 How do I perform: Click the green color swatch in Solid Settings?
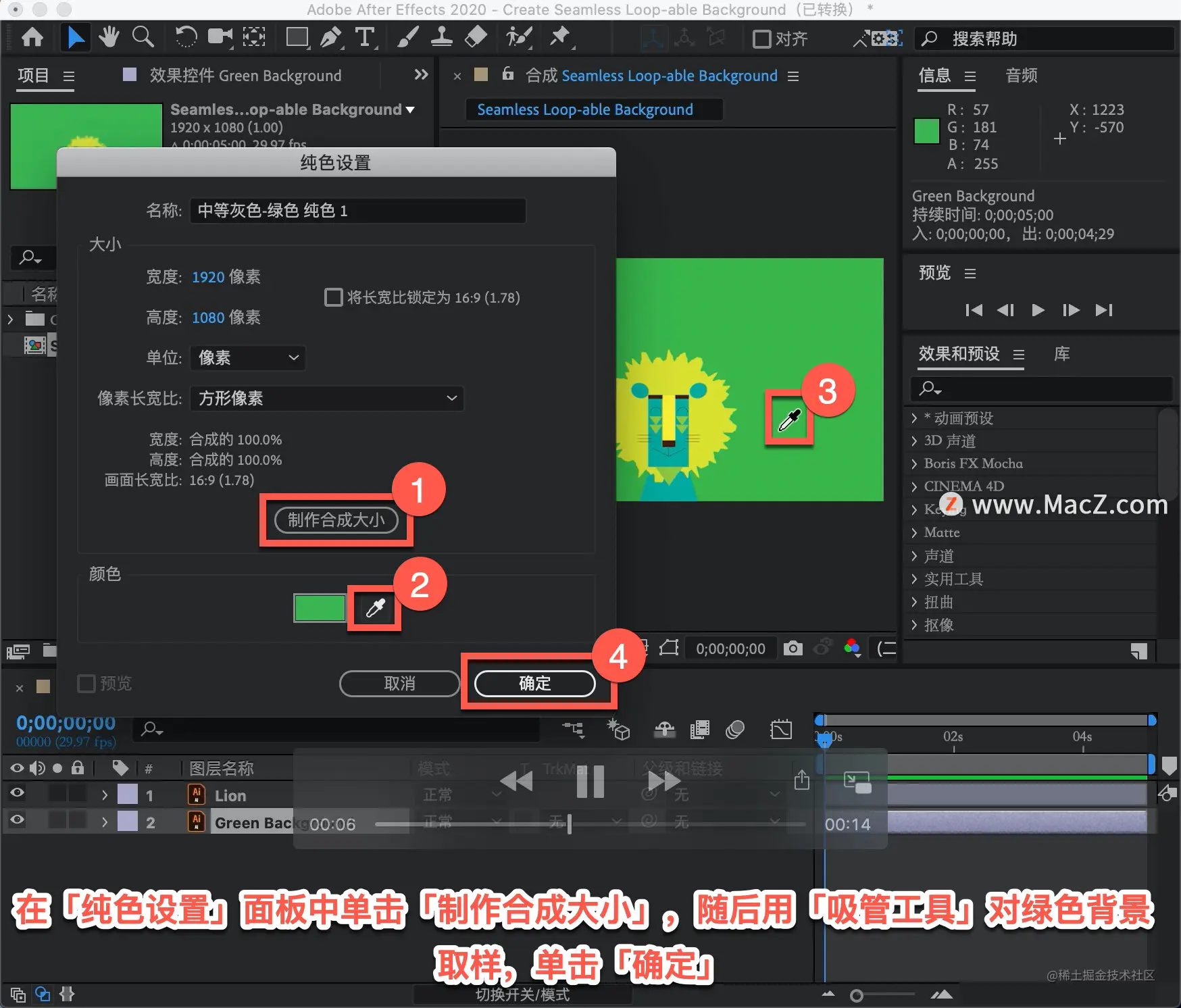pyautogui.click(x=320, y=607)
